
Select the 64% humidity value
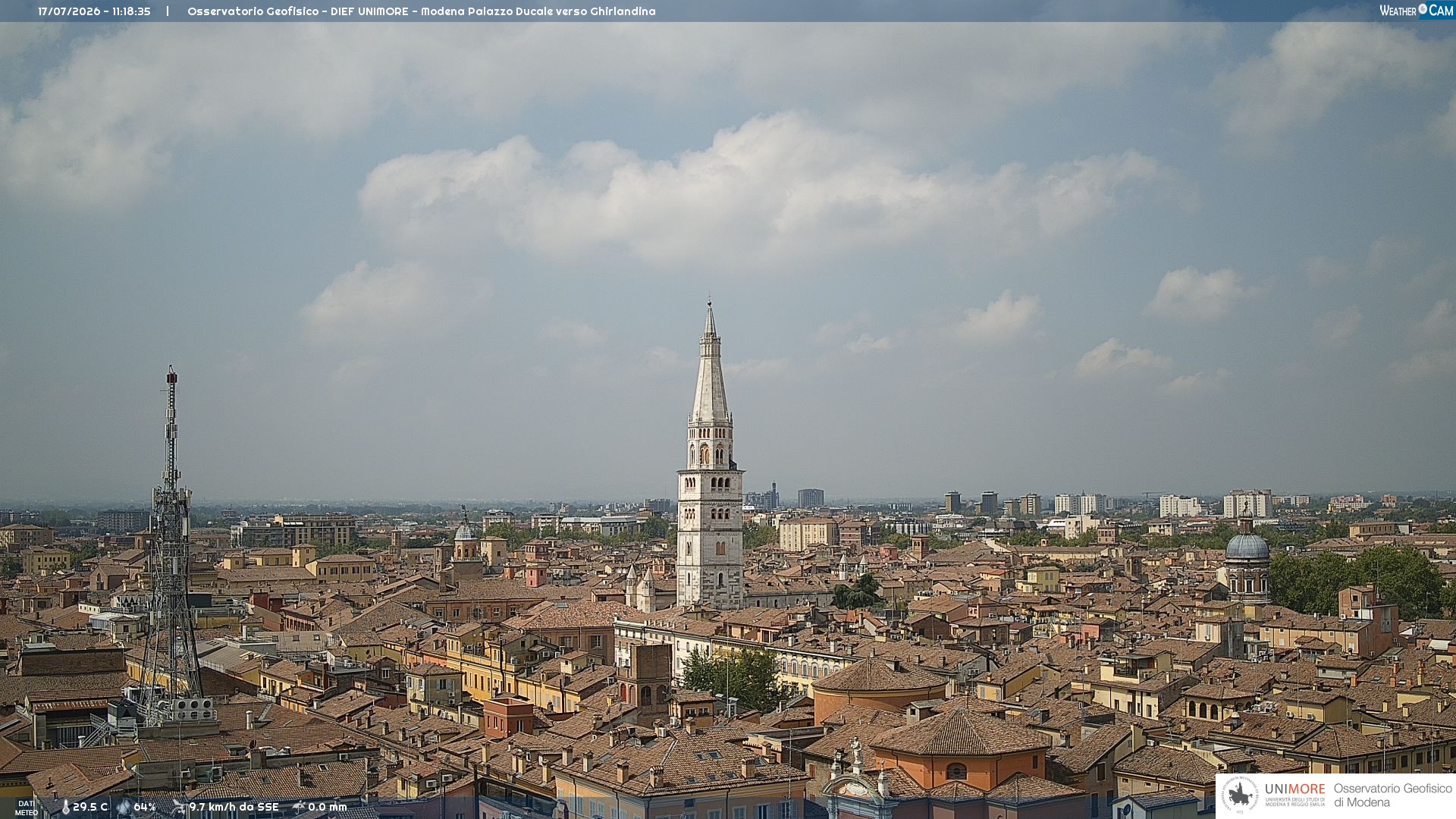pos(145,807)
